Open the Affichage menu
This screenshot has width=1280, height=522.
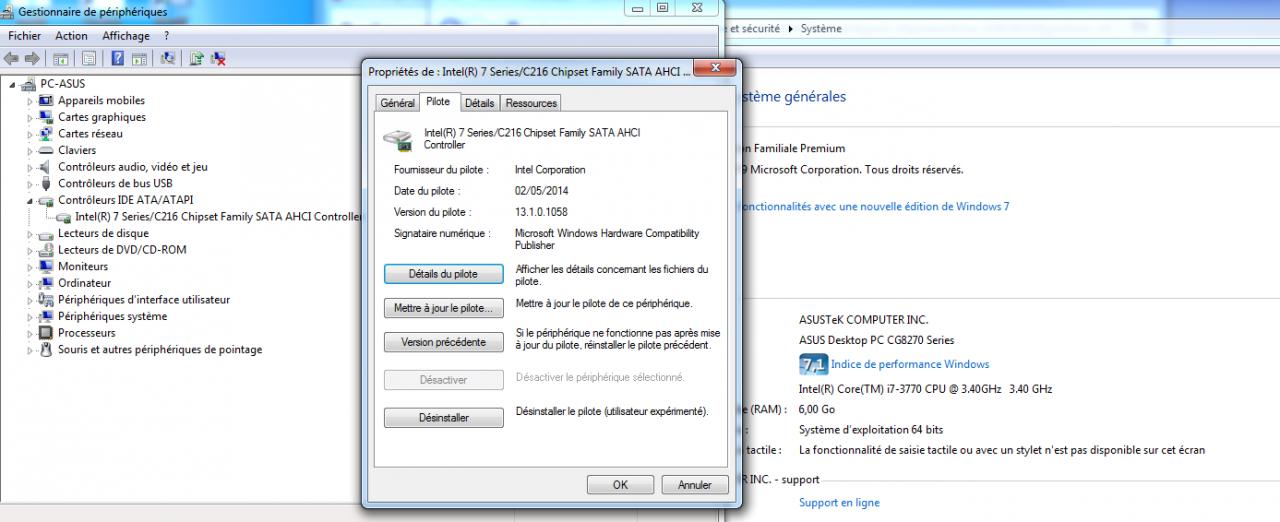[126, 36]
